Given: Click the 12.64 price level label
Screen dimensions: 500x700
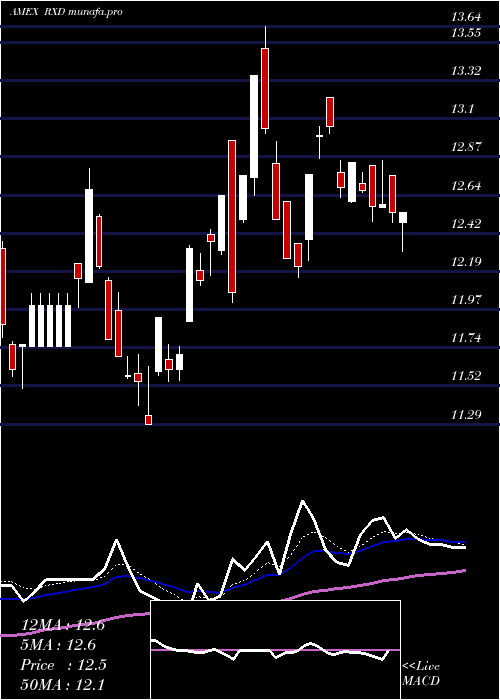Looking at the screenshot, I should point(467,185).
